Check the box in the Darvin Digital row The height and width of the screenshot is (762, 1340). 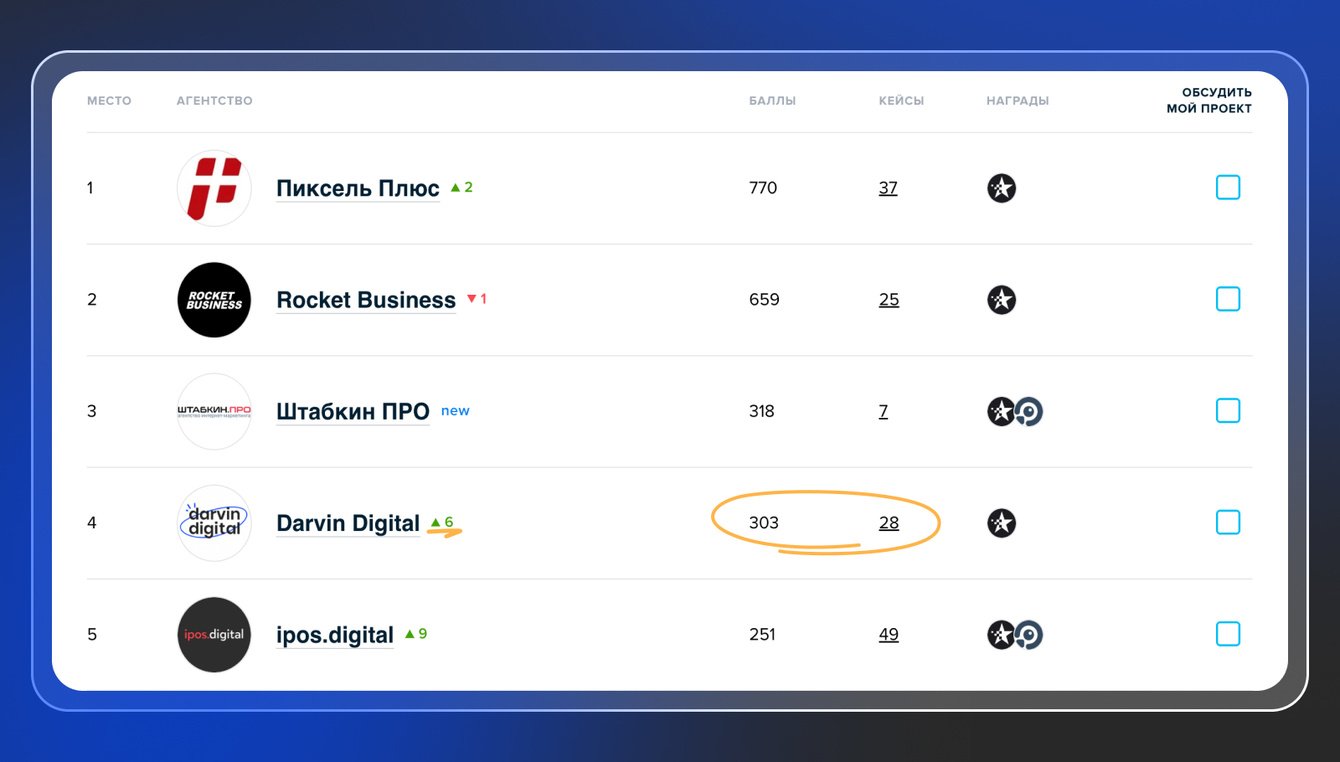point(1228,522)
